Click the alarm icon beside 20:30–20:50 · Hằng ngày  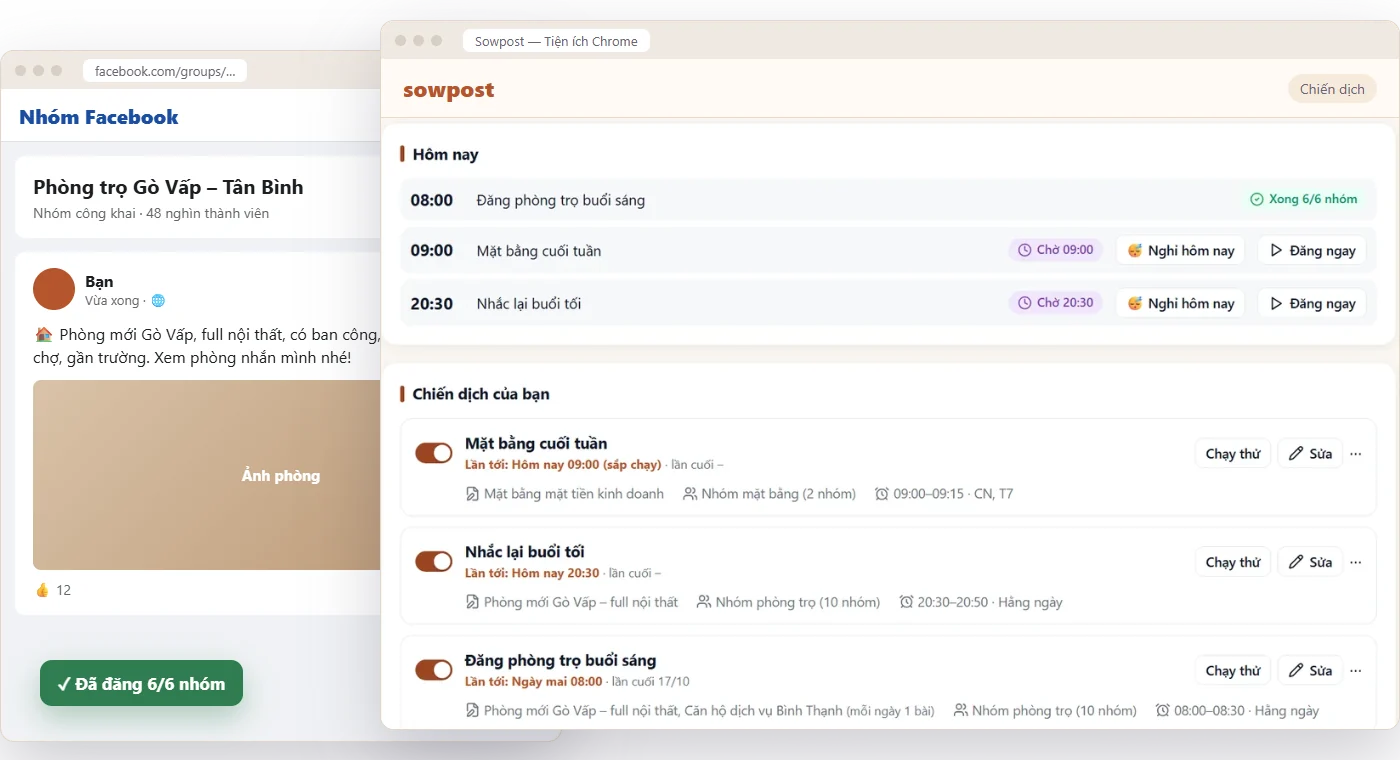[x=906, y=602]
